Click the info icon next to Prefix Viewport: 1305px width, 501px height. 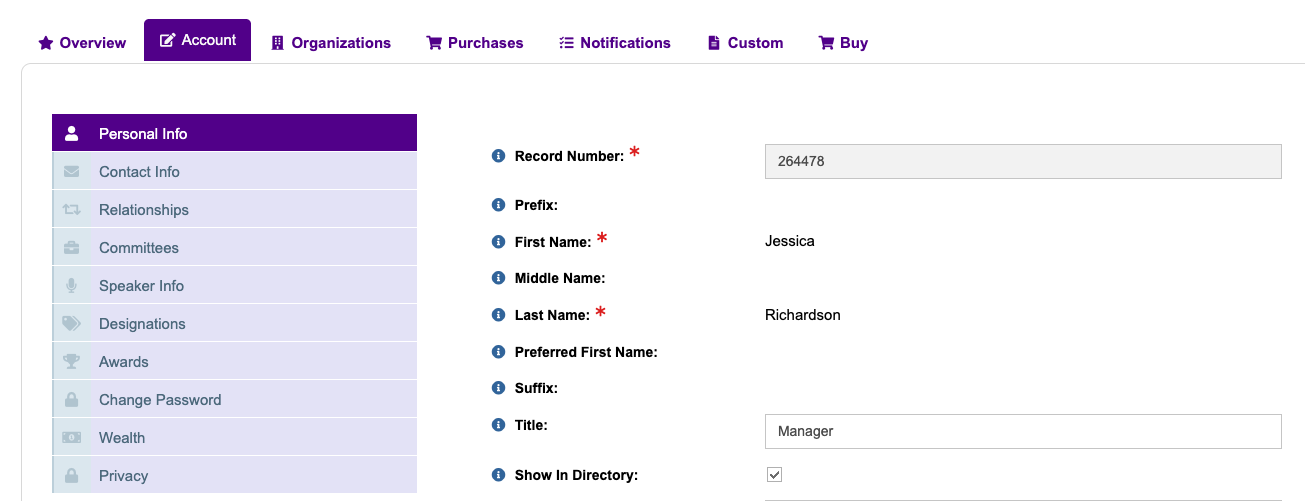(x=498, y=205)
